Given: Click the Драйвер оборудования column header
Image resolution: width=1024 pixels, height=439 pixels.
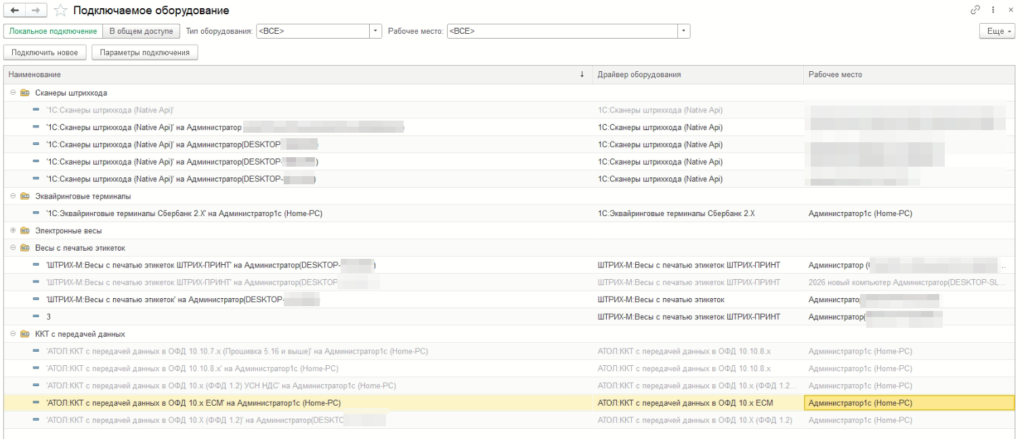Looking at the screenshot, I should [x=698, y=74].
